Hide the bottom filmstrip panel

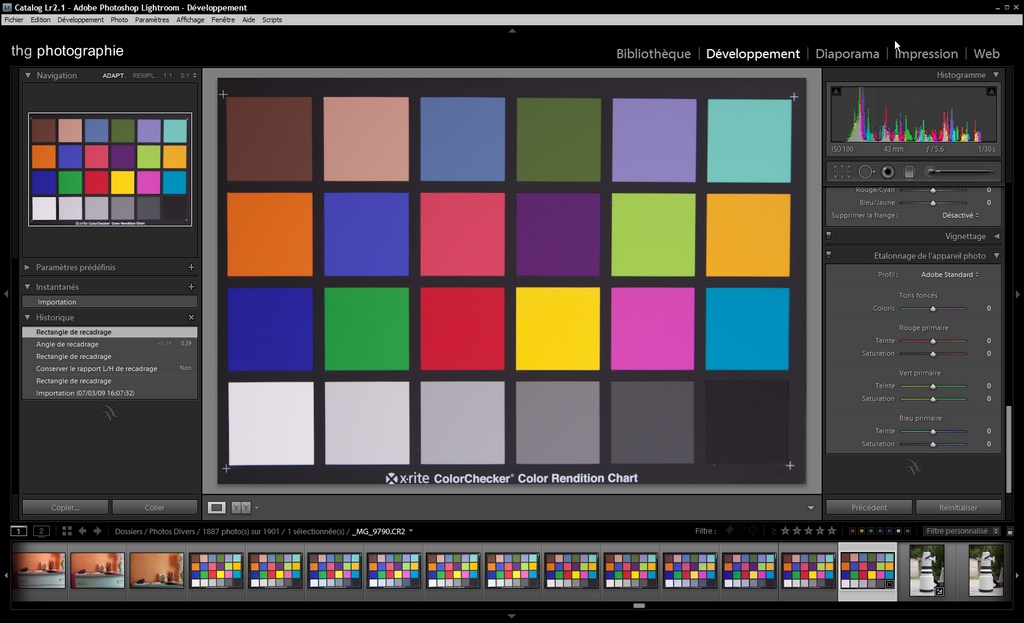(512, 616)
